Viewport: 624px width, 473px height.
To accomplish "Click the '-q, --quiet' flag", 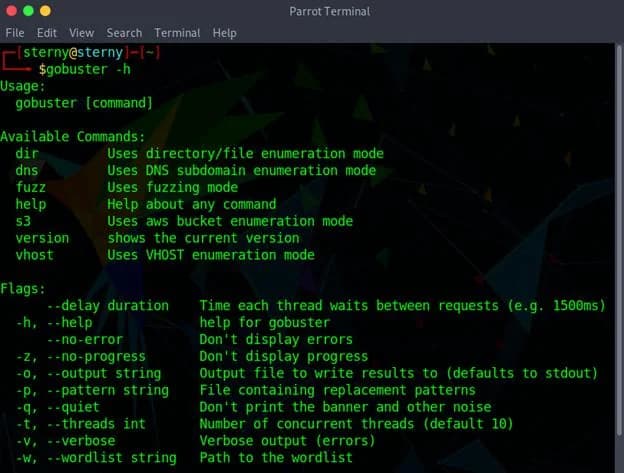I will click(x=58, y=407).
